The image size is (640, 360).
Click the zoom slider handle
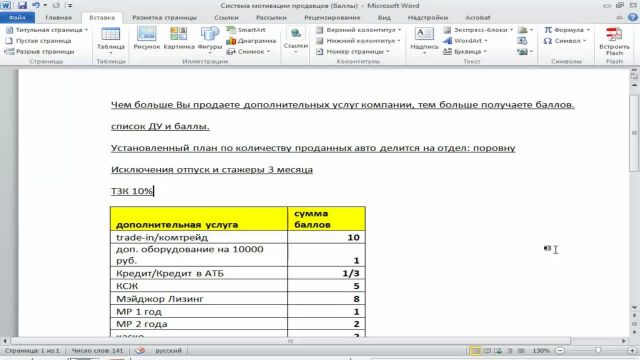(598, 351)
